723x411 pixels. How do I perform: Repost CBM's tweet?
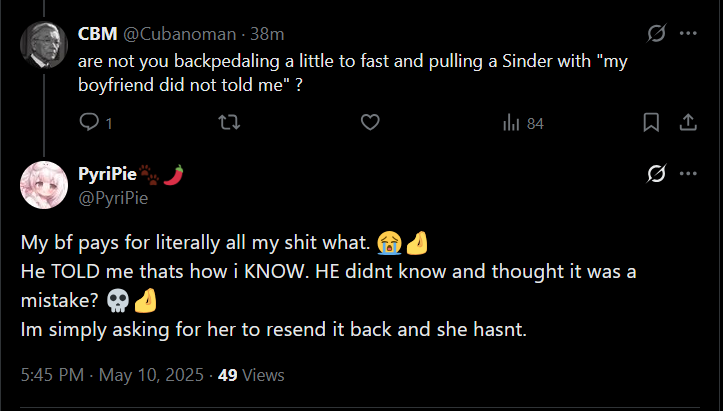click(x=229, y=123)
